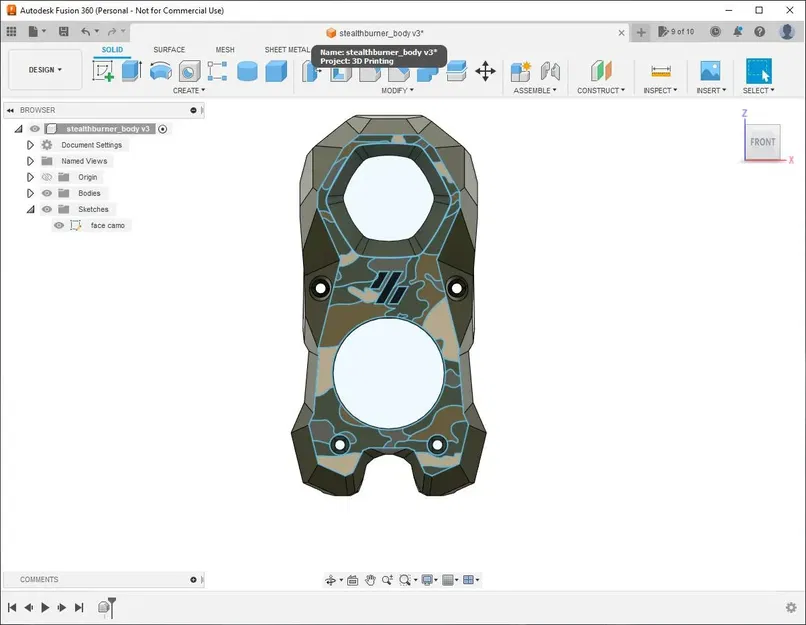
Task: Expand the Bodies folder node
Action: [x=30, y=193]
